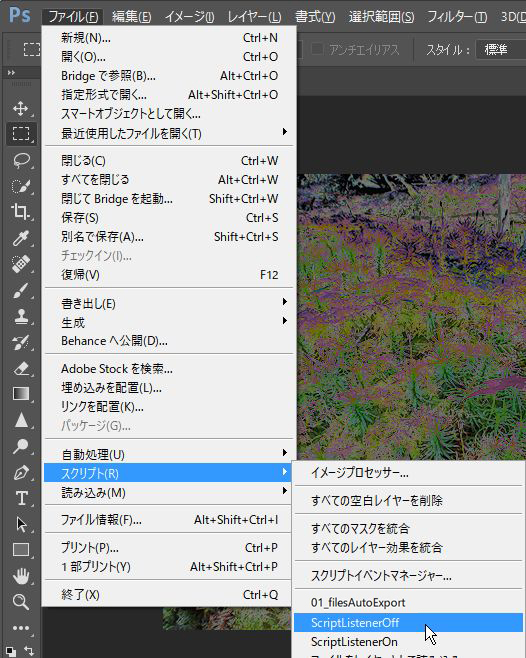526x658 pixels.
Task: Open the スタイル dropdown showing 標準
Action: [500, 50]
